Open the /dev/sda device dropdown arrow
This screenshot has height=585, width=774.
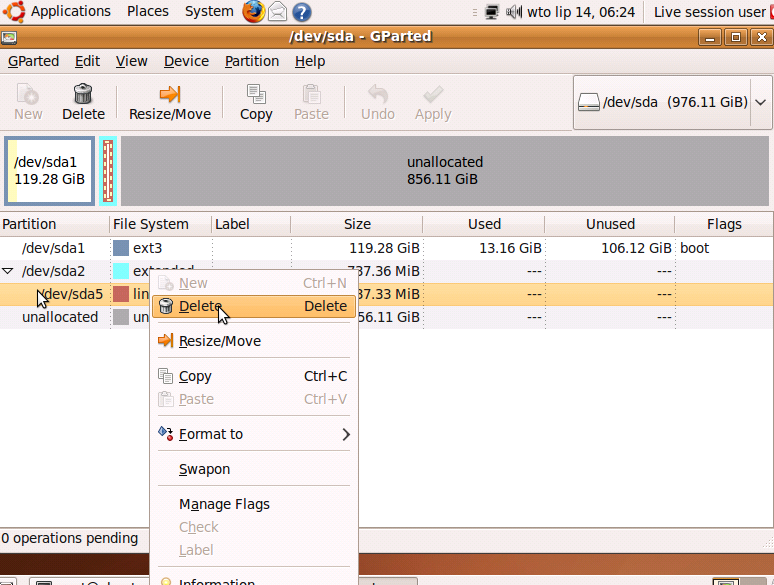[761, 102]
